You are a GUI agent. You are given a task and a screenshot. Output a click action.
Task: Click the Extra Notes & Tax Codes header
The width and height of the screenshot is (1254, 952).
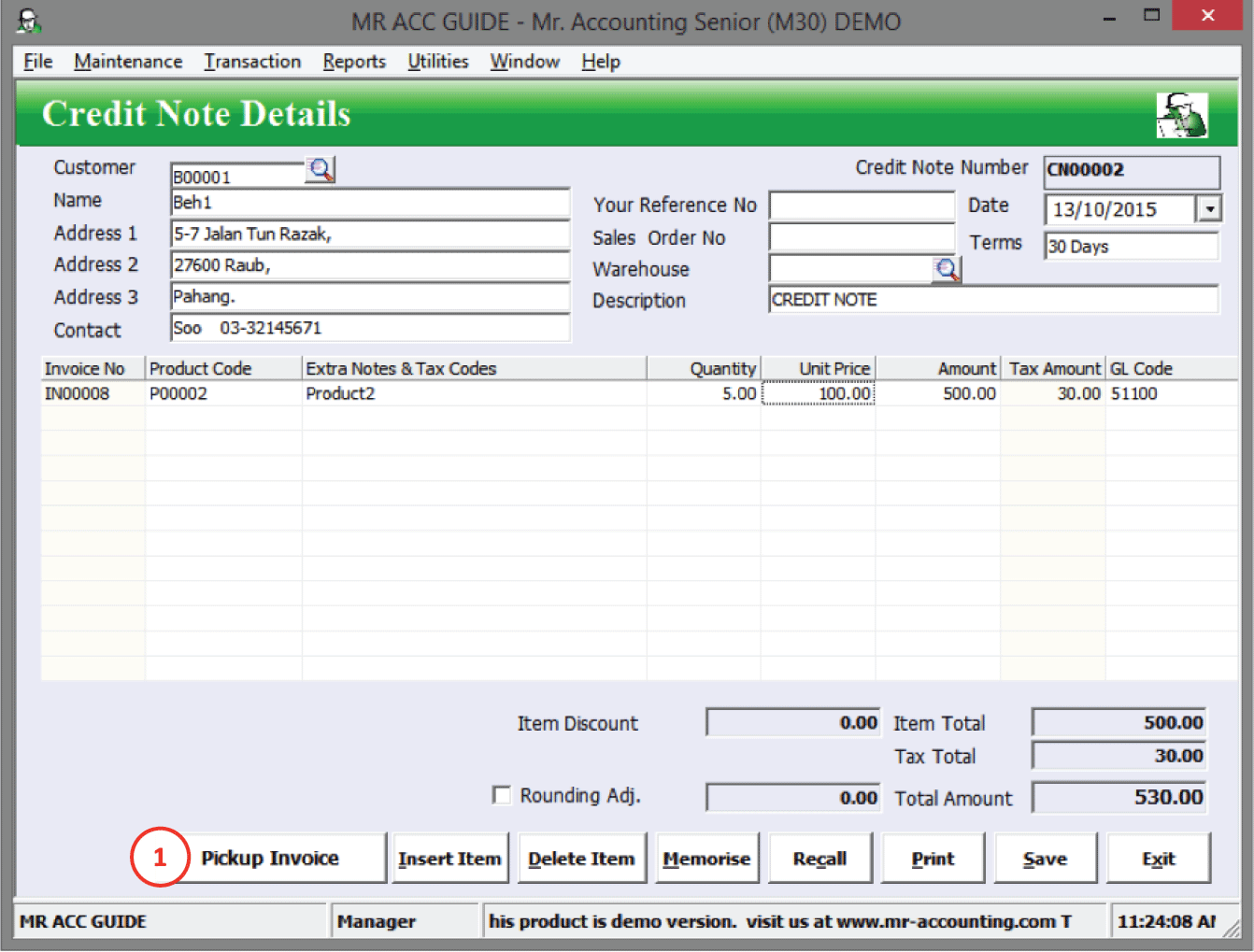475,369
